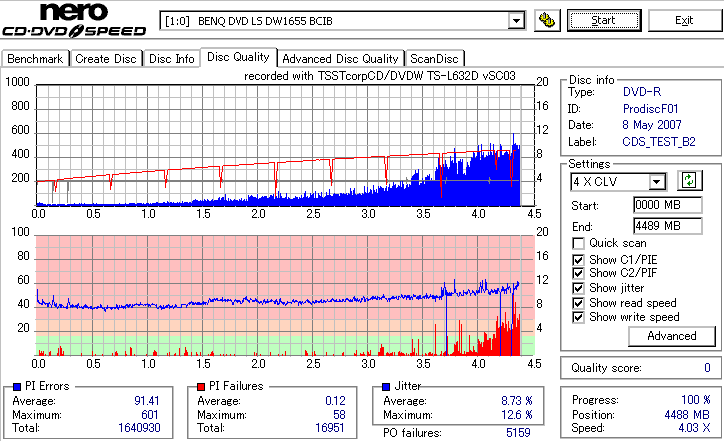Click PI Errors total 1640930
Screen dimensions: 724x441
(139, 428)
